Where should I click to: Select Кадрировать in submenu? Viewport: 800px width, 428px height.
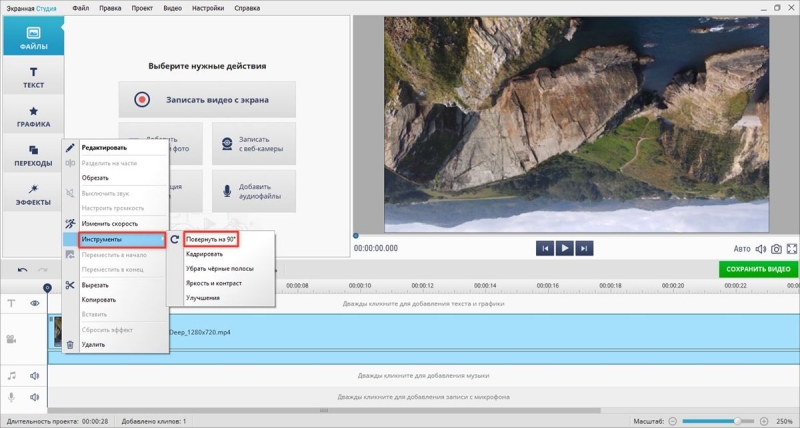coord(205,254)
